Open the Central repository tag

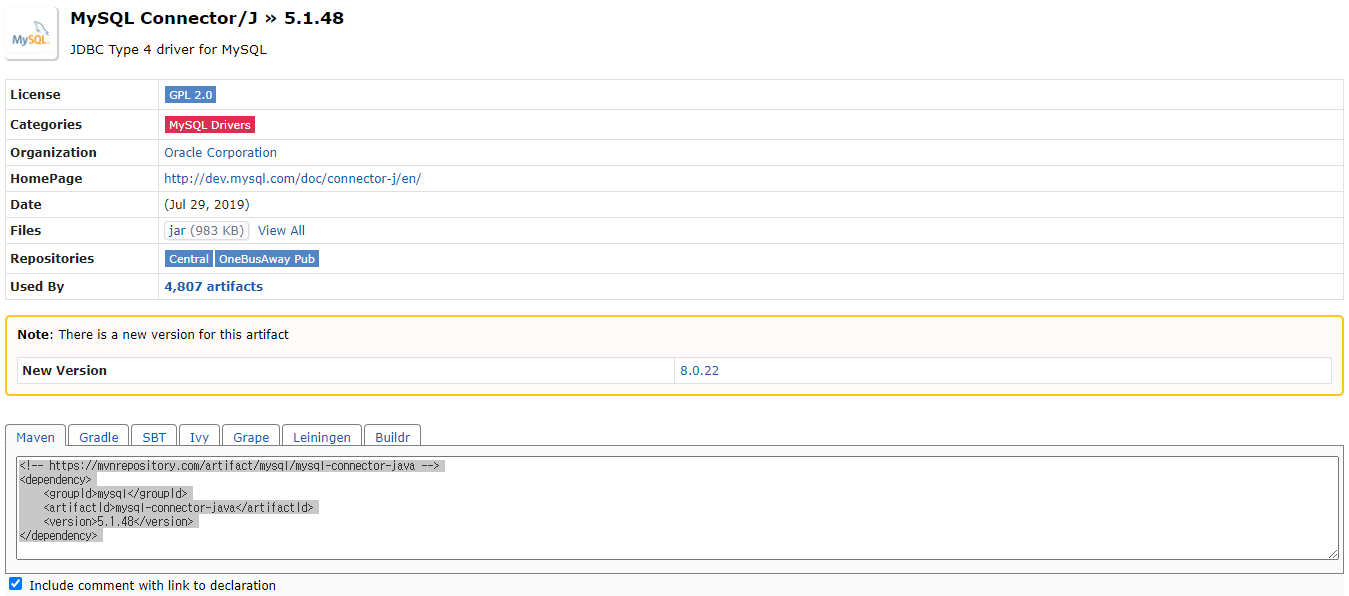pos(189,259)
